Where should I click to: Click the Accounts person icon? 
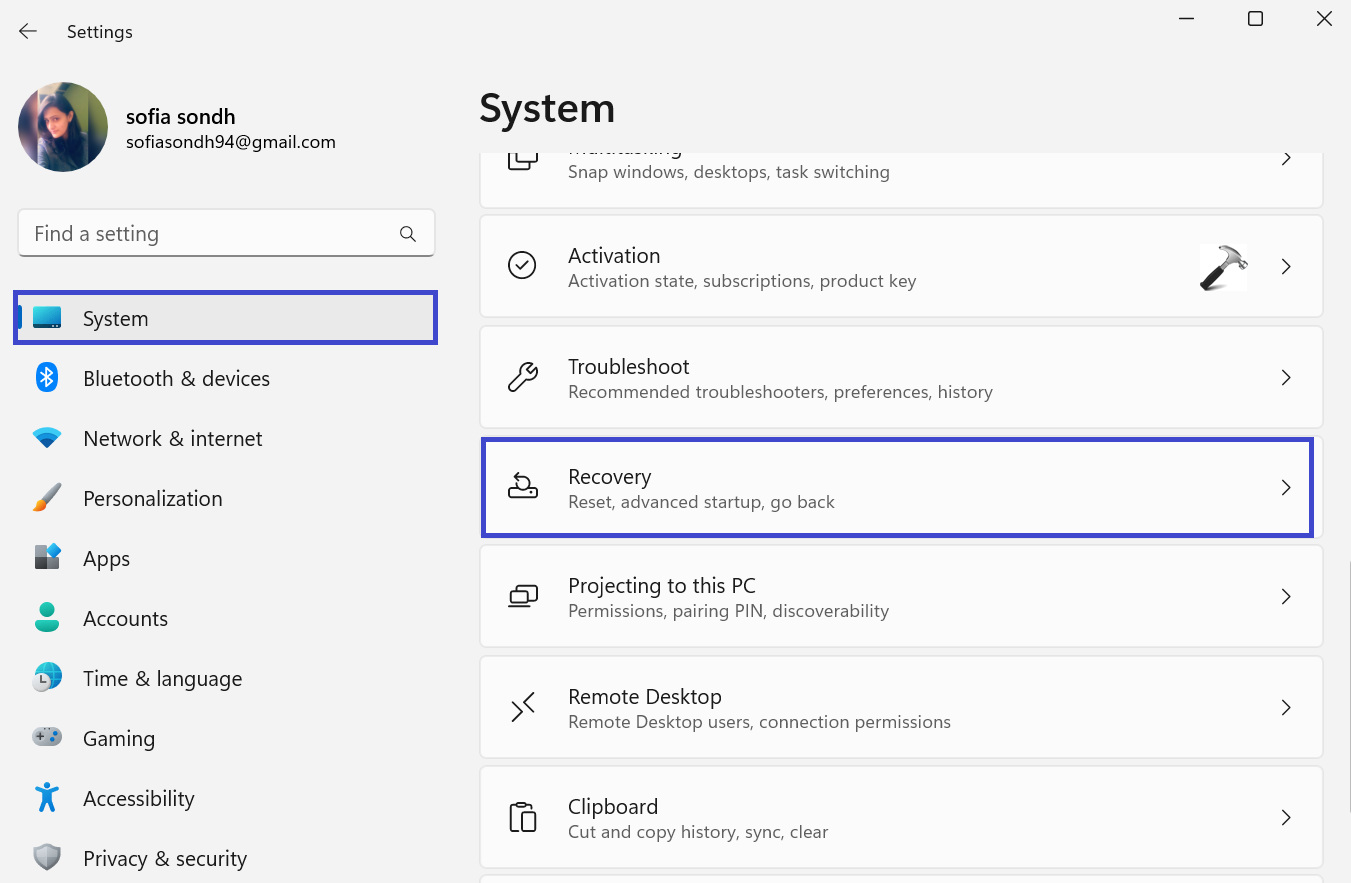coord(47,617)
